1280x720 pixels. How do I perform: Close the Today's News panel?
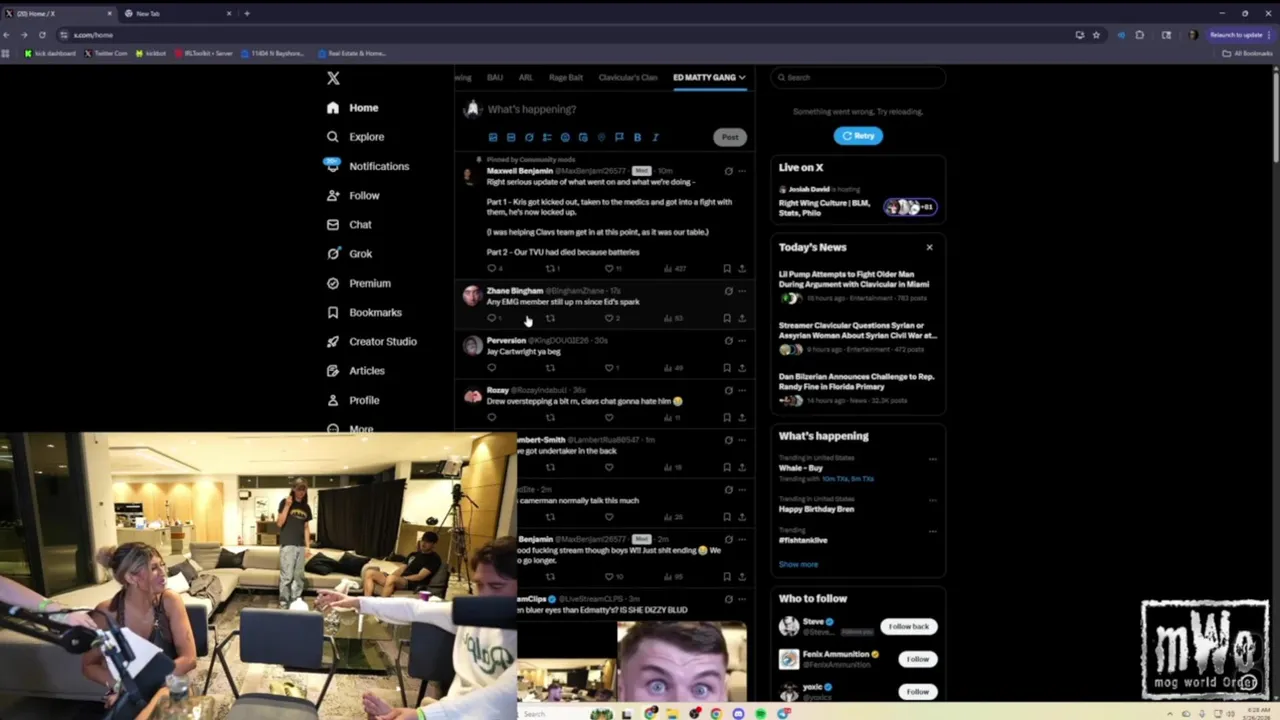(929, 247)
